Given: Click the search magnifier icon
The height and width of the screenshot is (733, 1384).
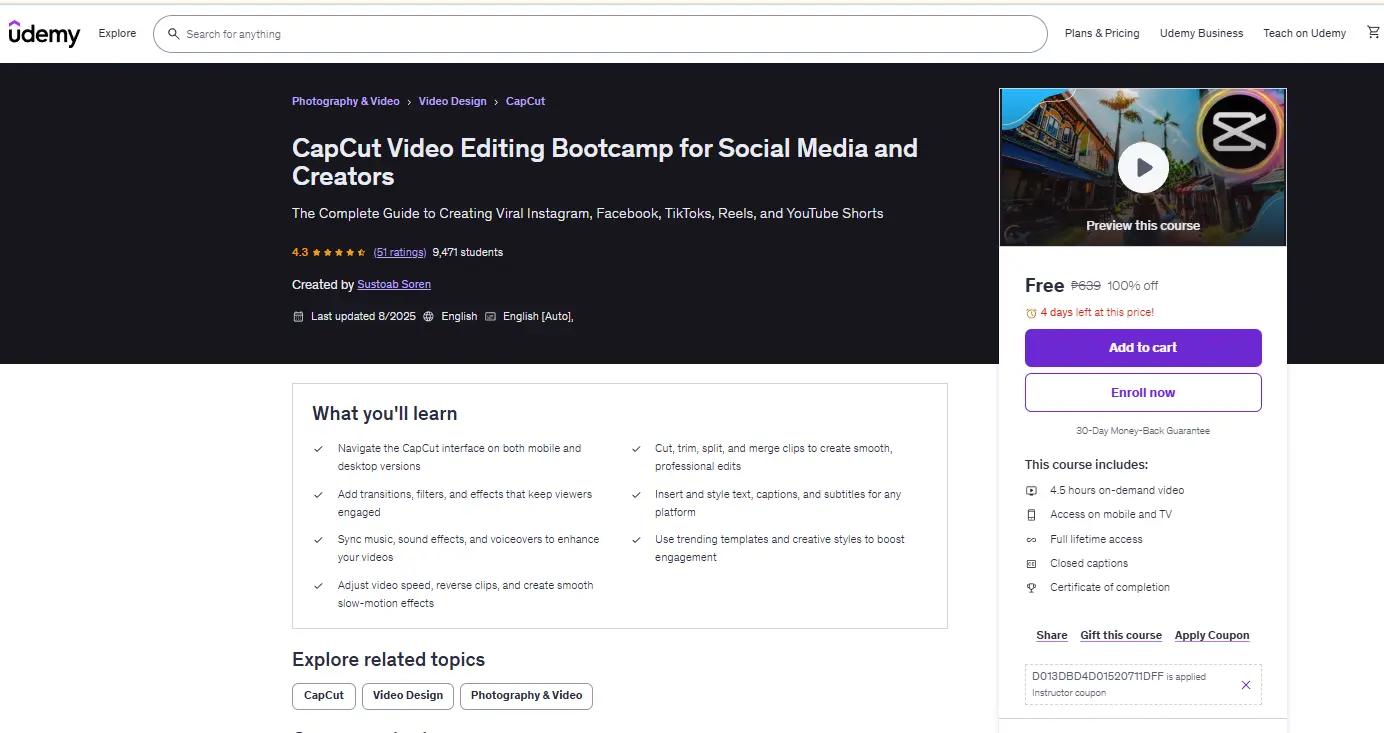Looking at the screenshot, I should pyautogui.click(x=174, y=34).
